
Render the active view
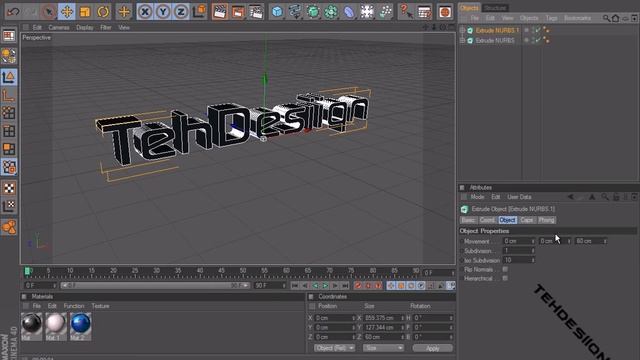(220, 12)
